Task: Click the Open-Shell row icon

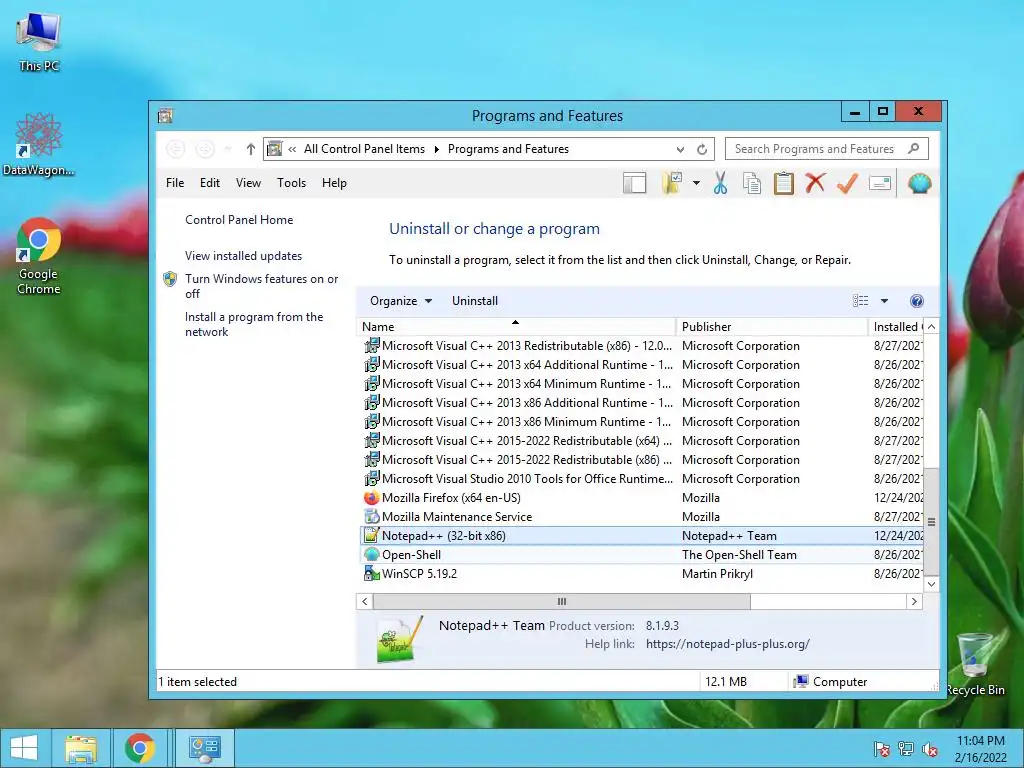Action: [x=372, y=554]
